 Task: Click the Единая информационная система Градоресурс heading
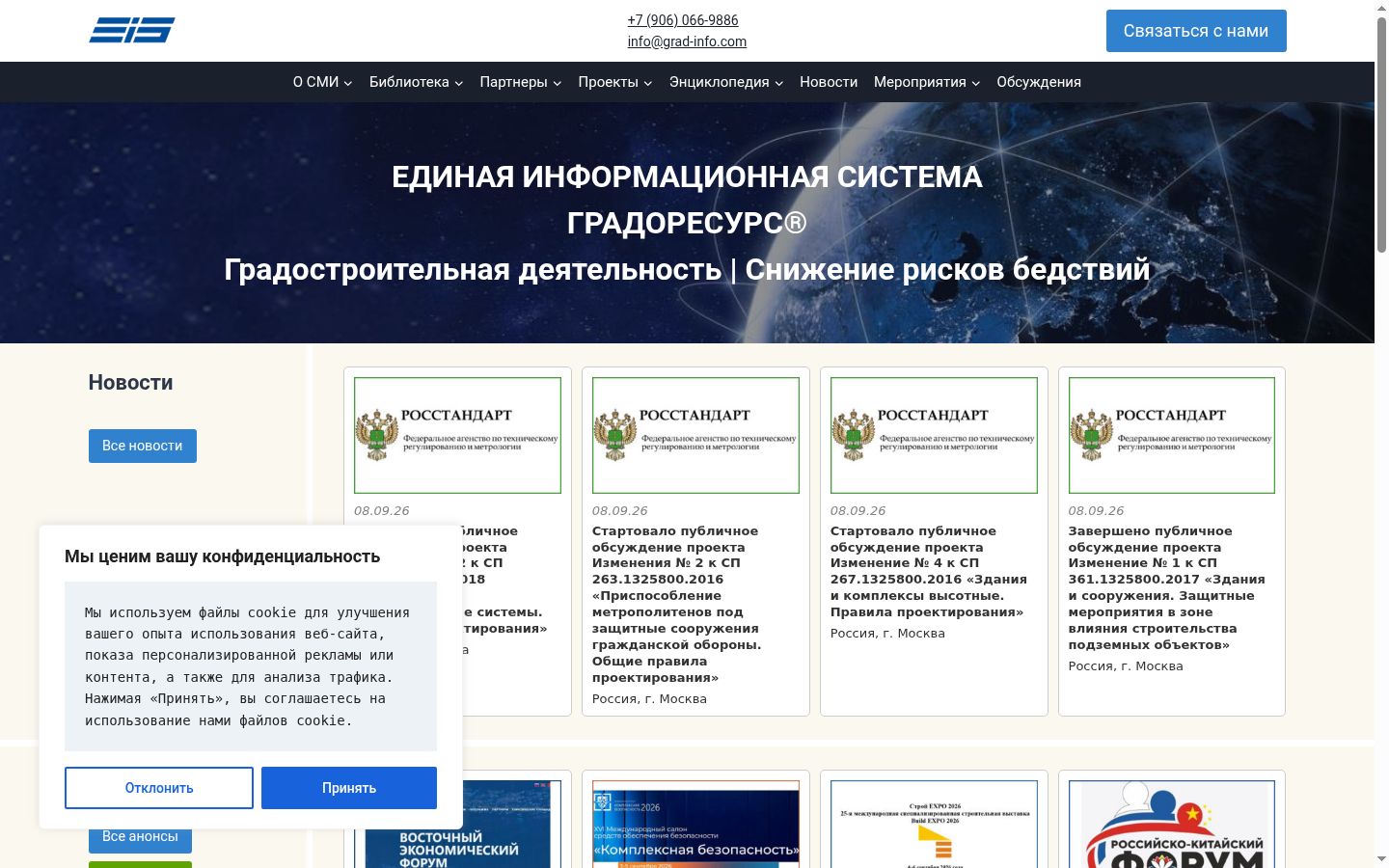point(687,200)
